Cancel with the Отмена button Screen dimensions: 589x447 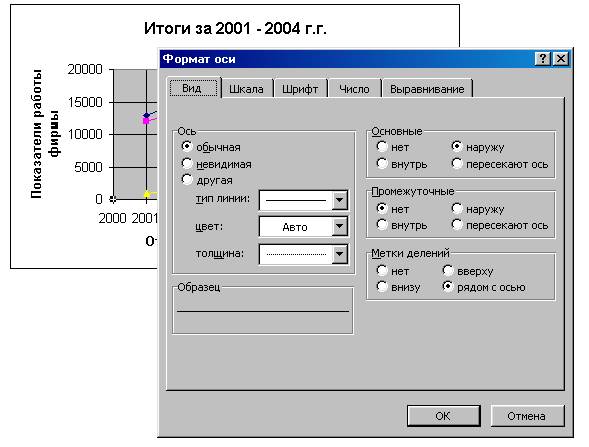527,416
